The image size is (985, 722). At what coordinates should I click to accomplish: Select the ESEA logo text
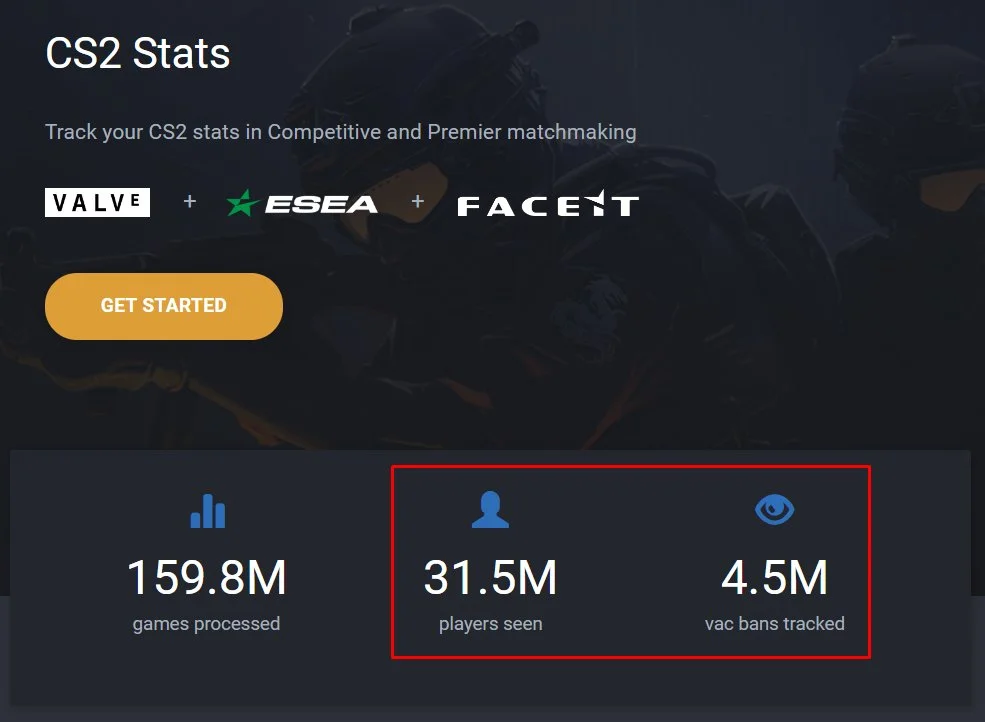point(321,204)
